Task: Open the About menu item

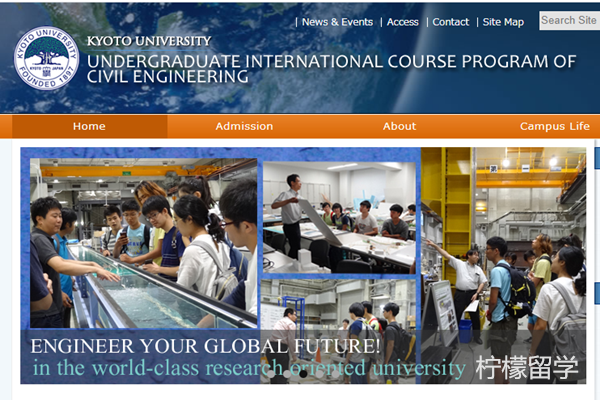Action: 399,126
